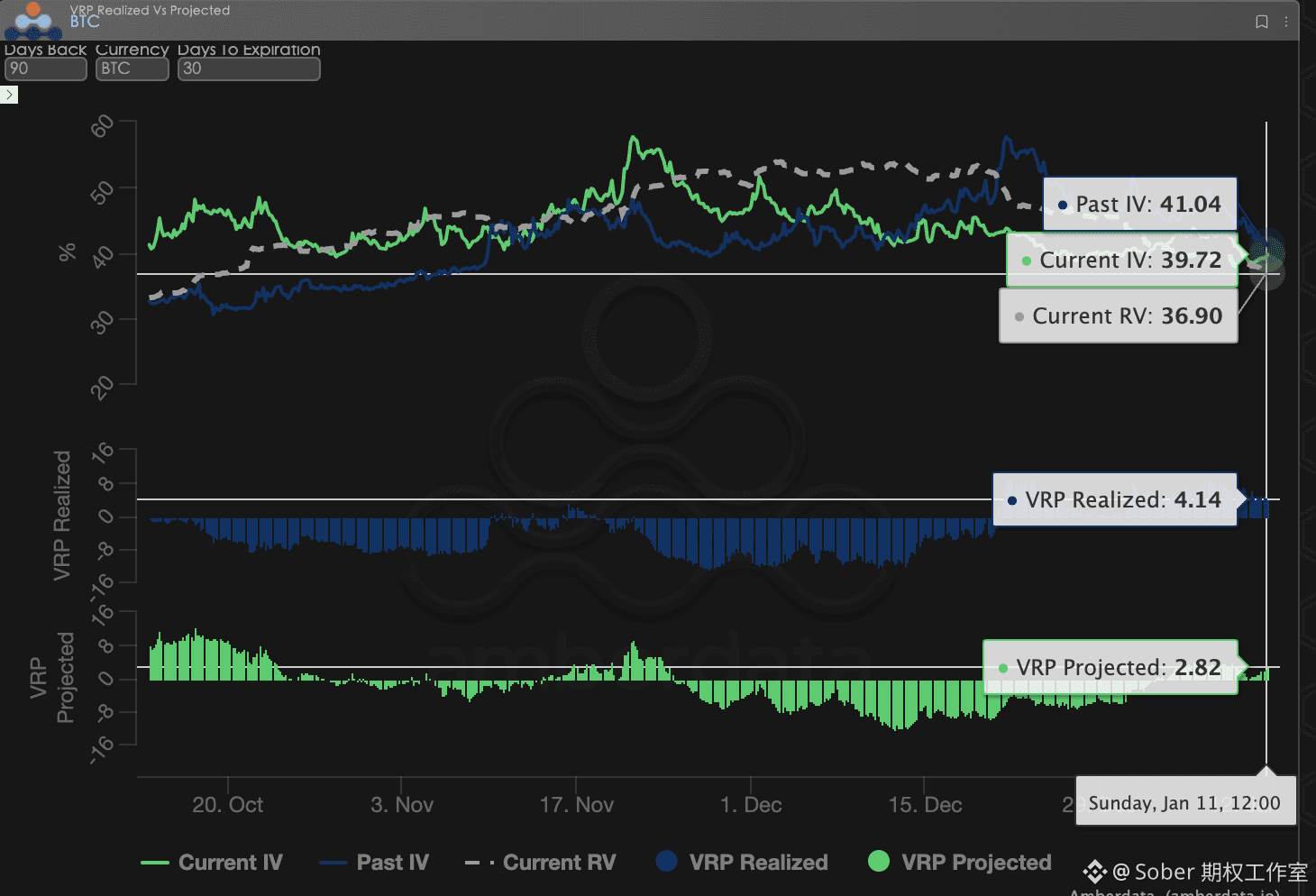This screenshot has height=896, width=1316.
Task: Click the blue VRP Realized legend circle
Action: [x=666, y=862]
